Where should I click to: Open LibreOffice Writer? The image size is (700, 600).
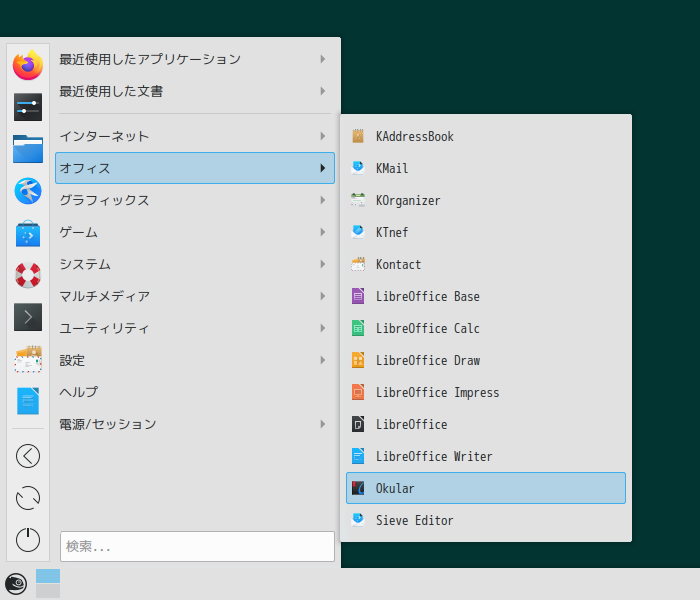[x=486, y=456]
